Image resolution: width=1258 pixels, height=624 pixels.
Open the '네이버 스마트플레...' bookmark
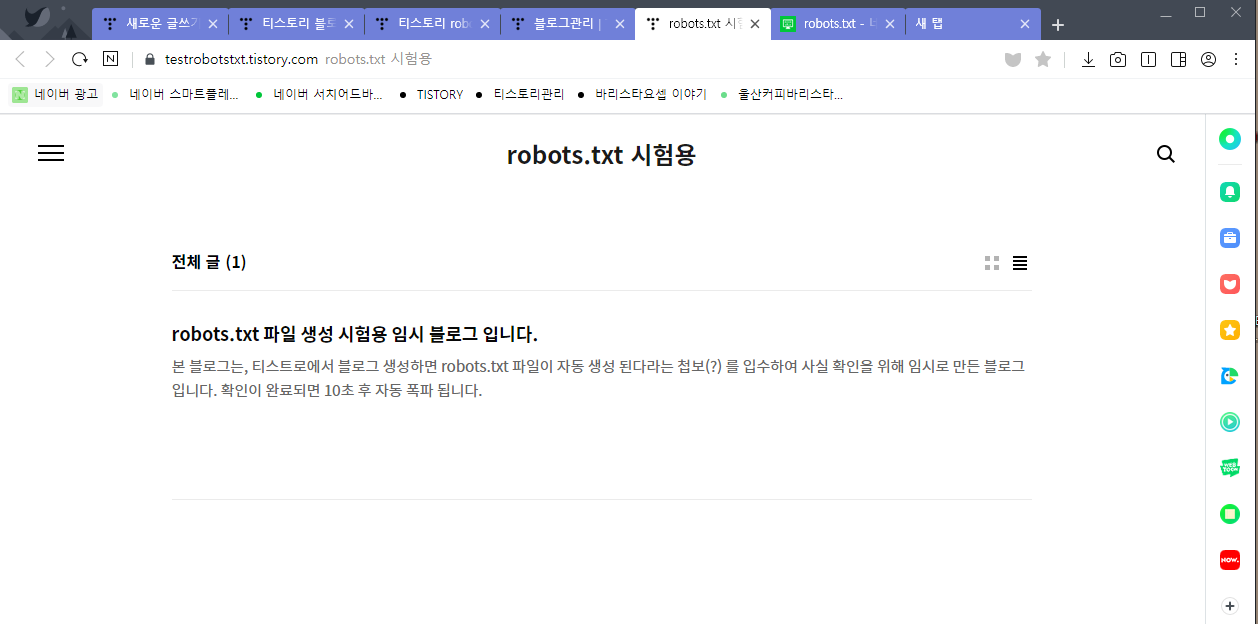point(176,95)
